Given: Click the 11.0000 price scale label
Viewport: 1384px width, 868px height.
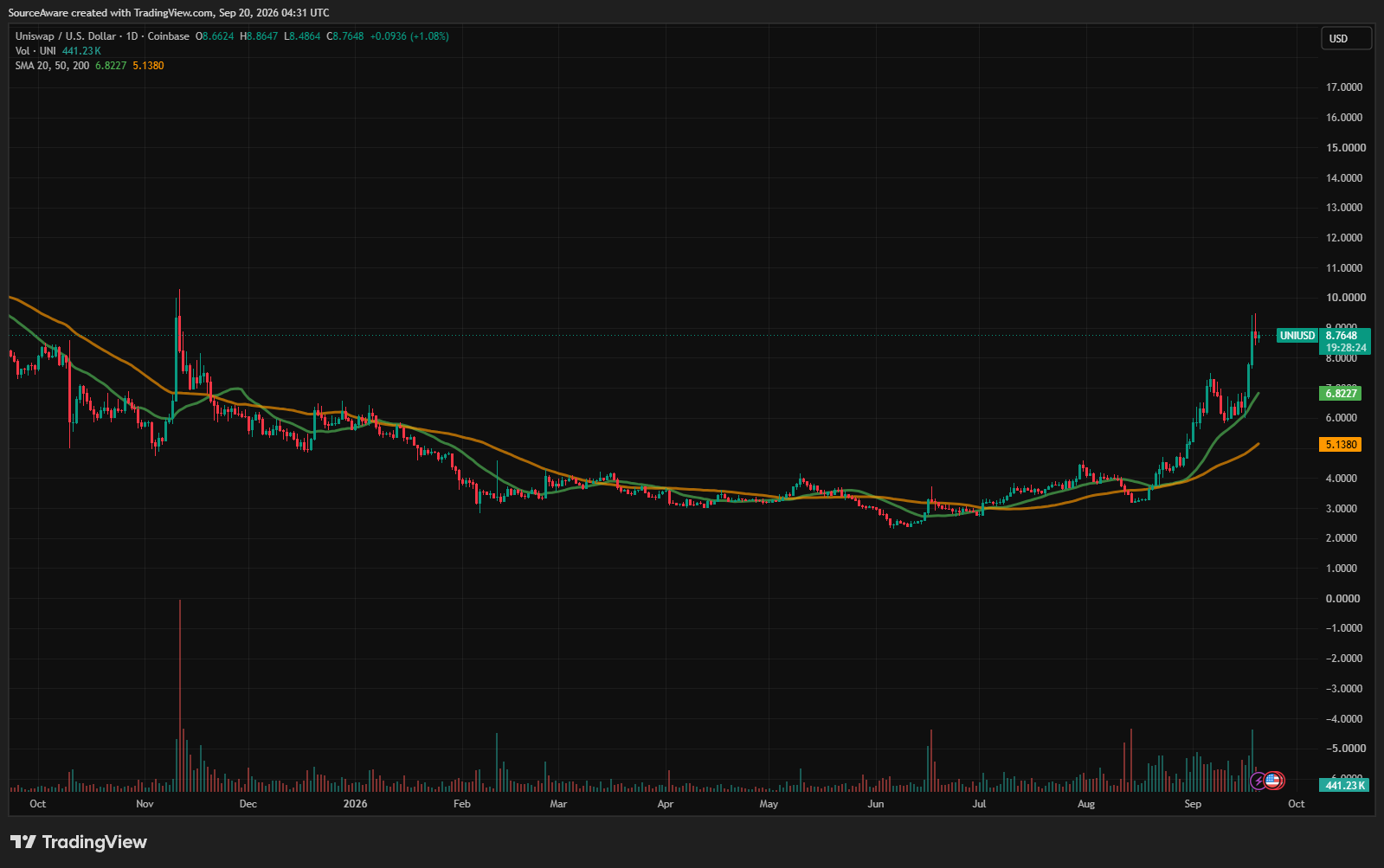Looking at the screenshot, I should coord(1344,268).
